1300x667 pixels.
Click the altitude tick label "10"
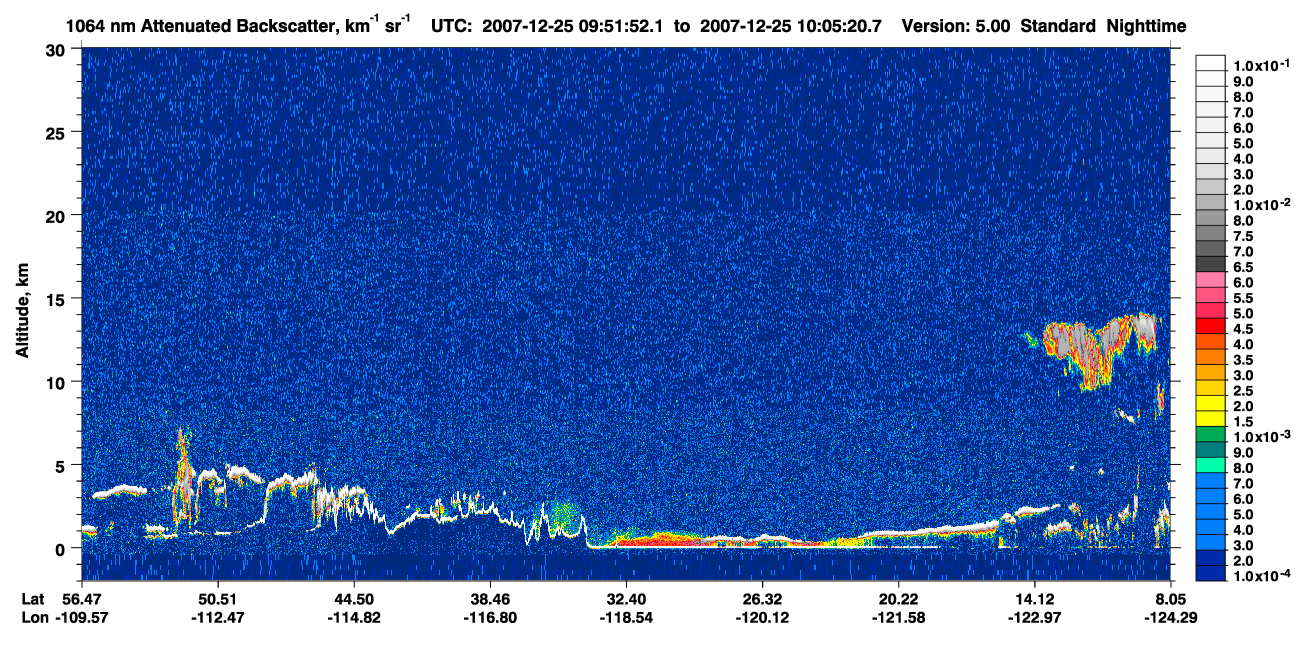click(x=59, y=382)
